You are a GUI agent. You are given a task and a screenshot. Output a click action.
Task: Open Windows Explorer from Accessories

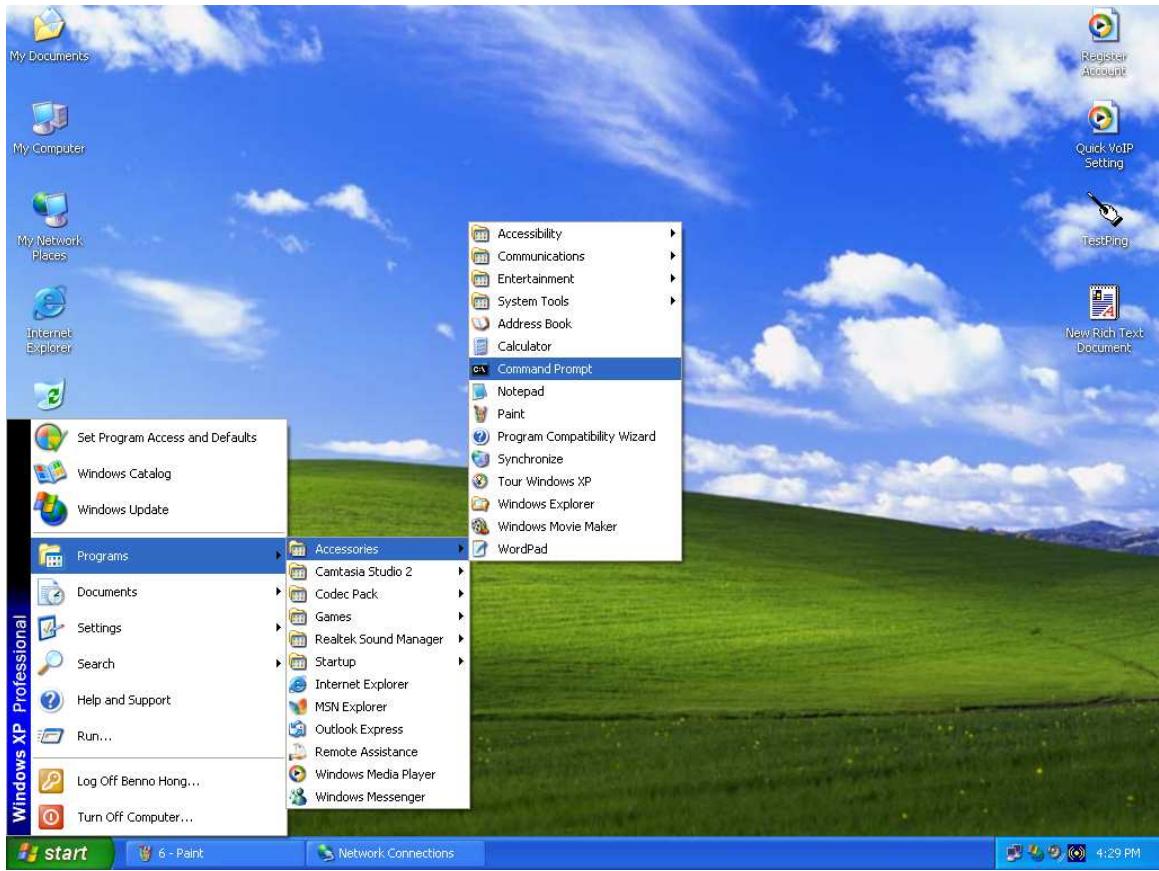tap(575, 504)
